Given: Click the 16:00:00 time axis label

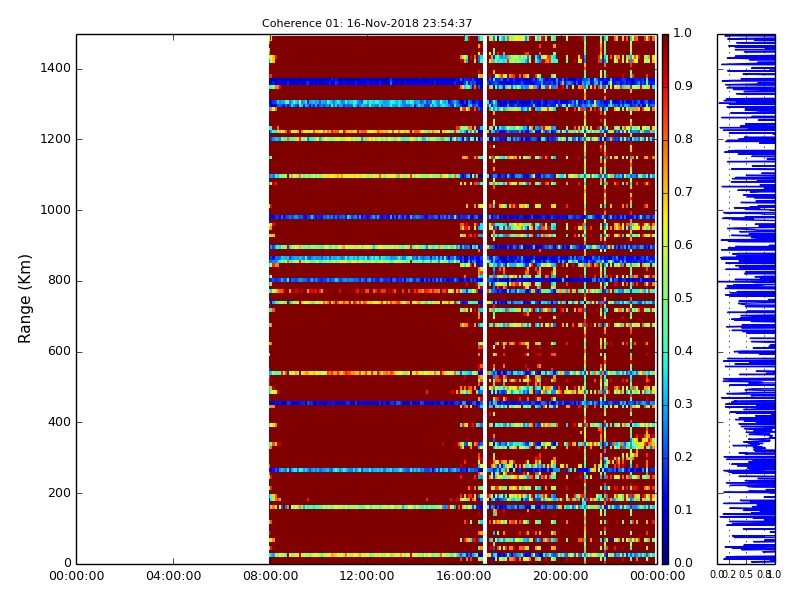Looking at the screenshot, I should click(x=464, y=576).
